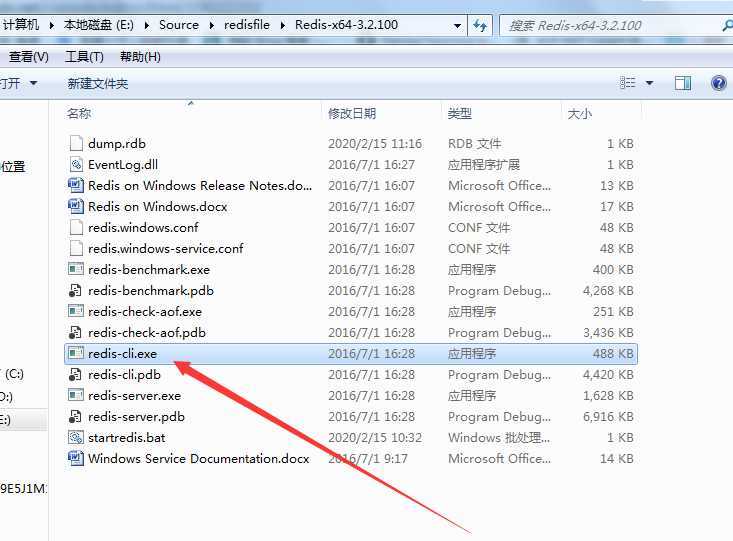Open the help question mark icon

[719, 84]
